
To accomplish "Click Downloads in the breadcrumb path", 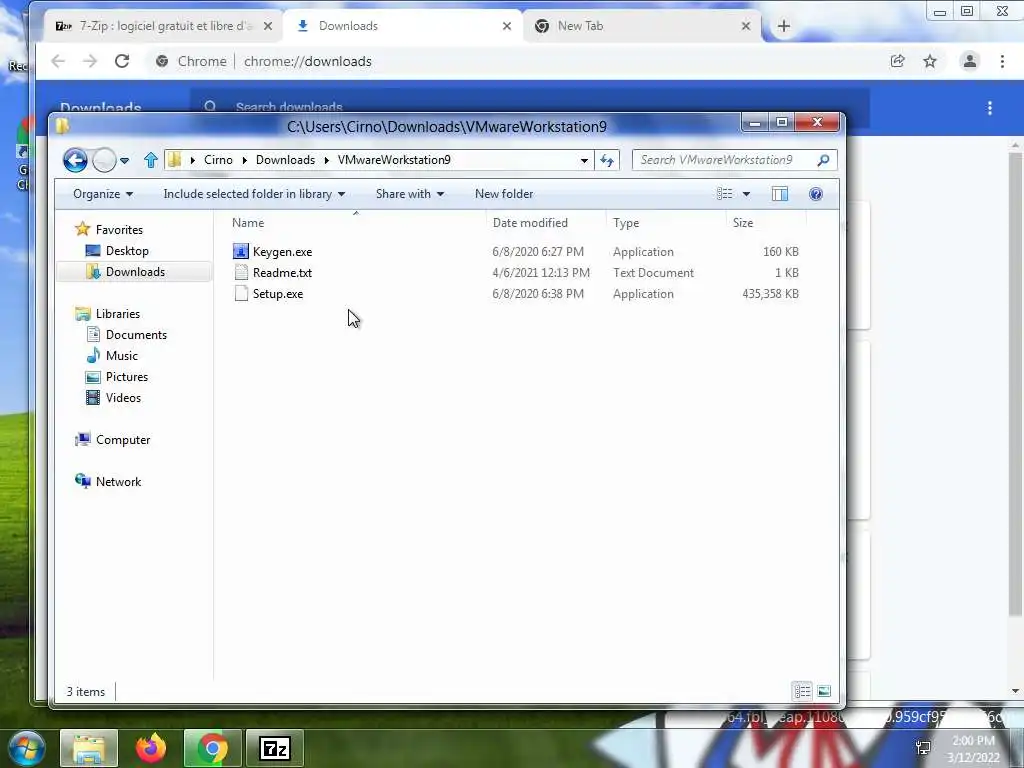I will (x=285, y=160).
